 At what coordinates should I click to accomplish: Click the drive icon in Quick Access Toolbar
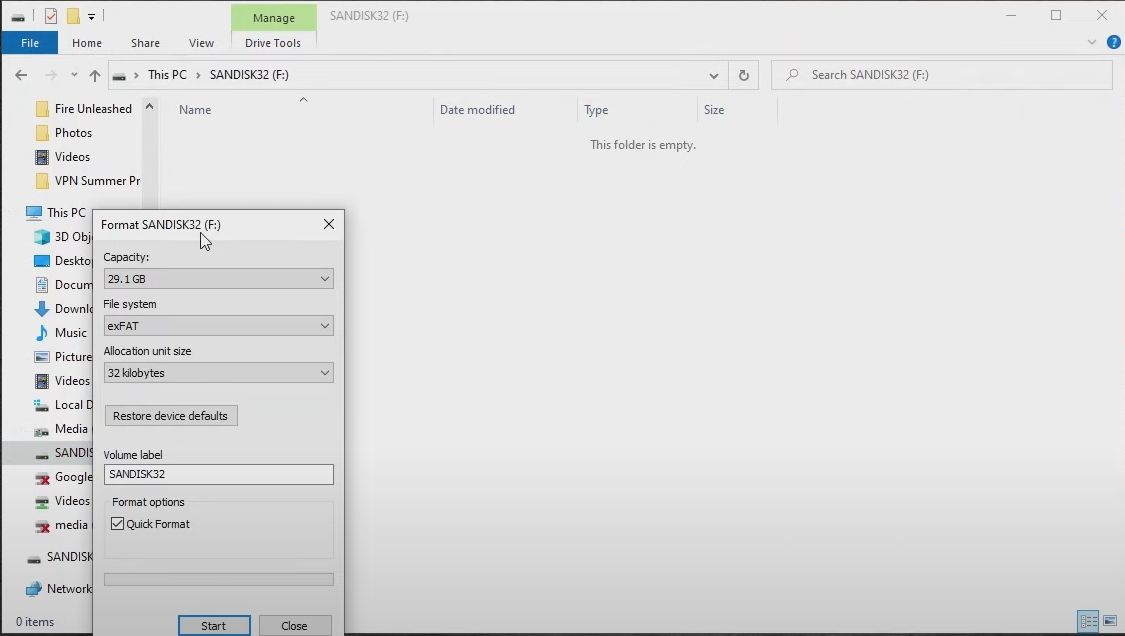(18, 16)
